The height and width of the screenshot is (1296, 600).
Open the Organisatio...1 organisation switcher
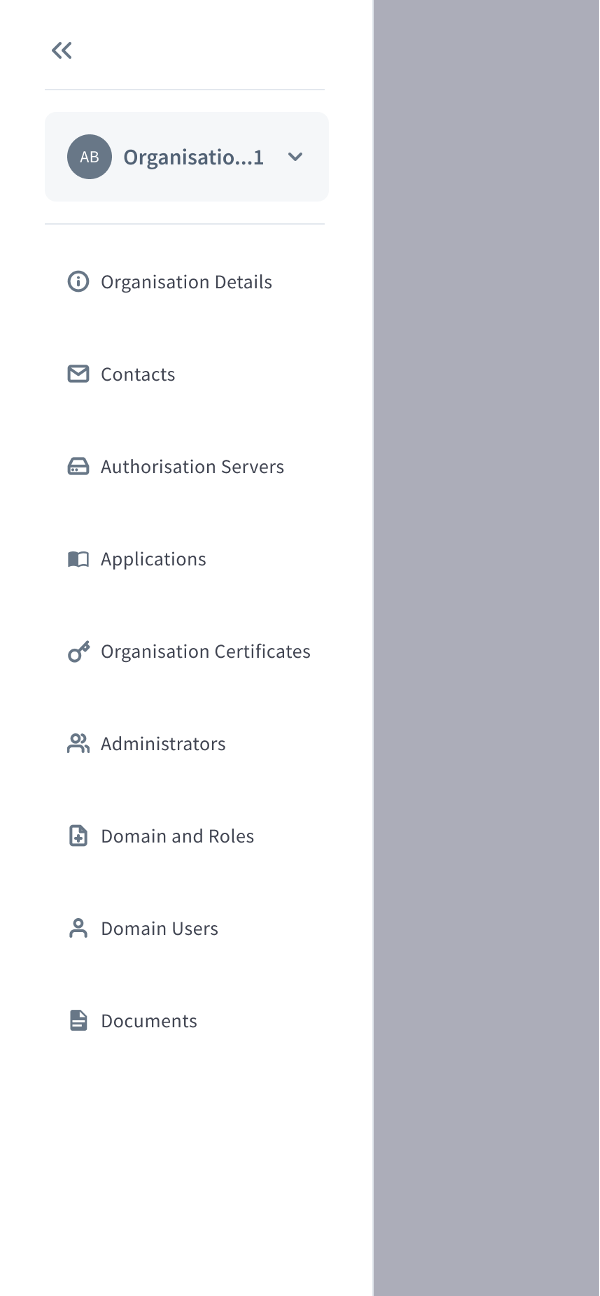pyautogui.click(x=193, y=157)
